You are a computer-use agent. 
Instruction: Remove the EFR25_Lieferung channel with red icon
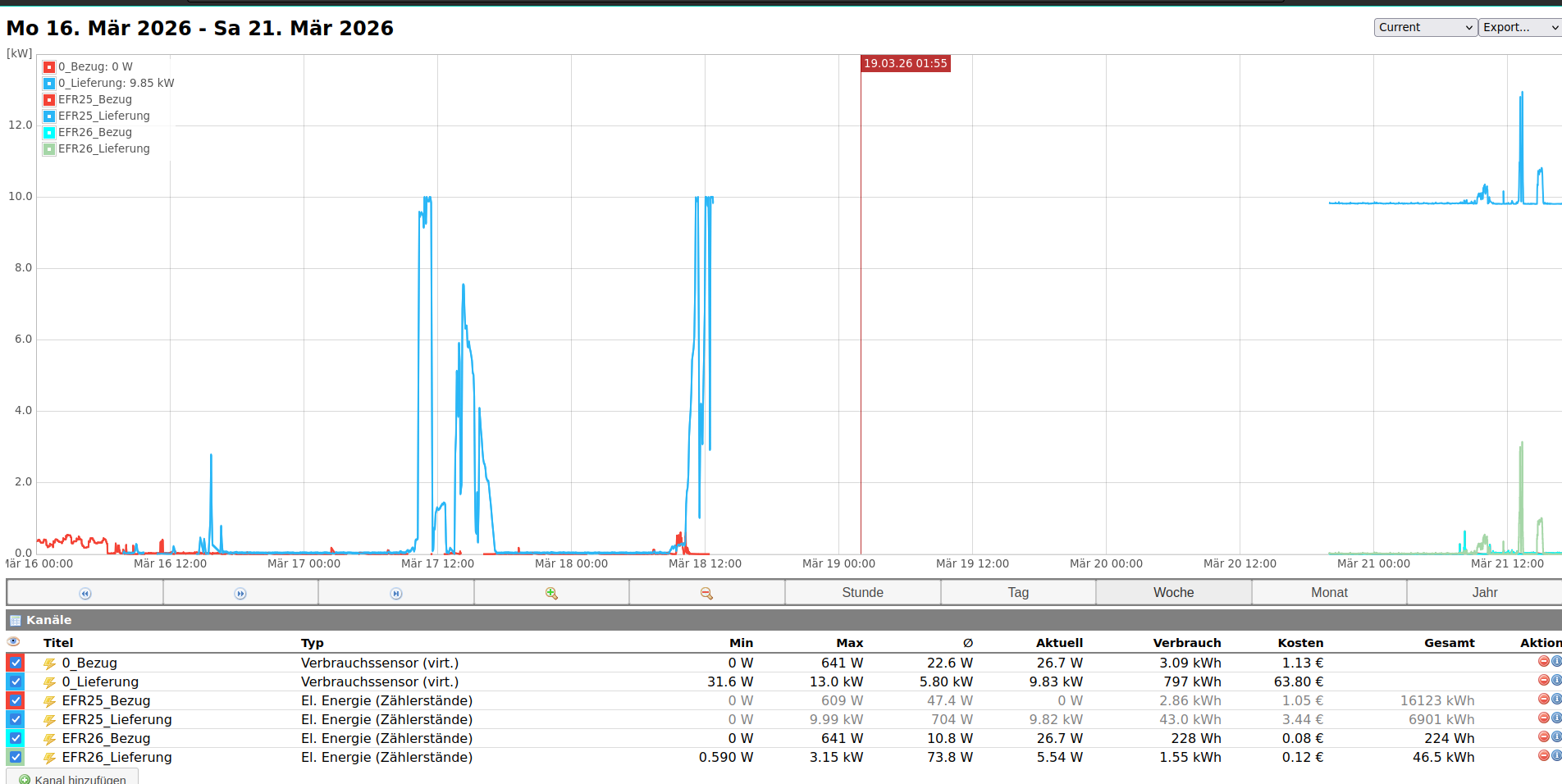click(1543, 718)
